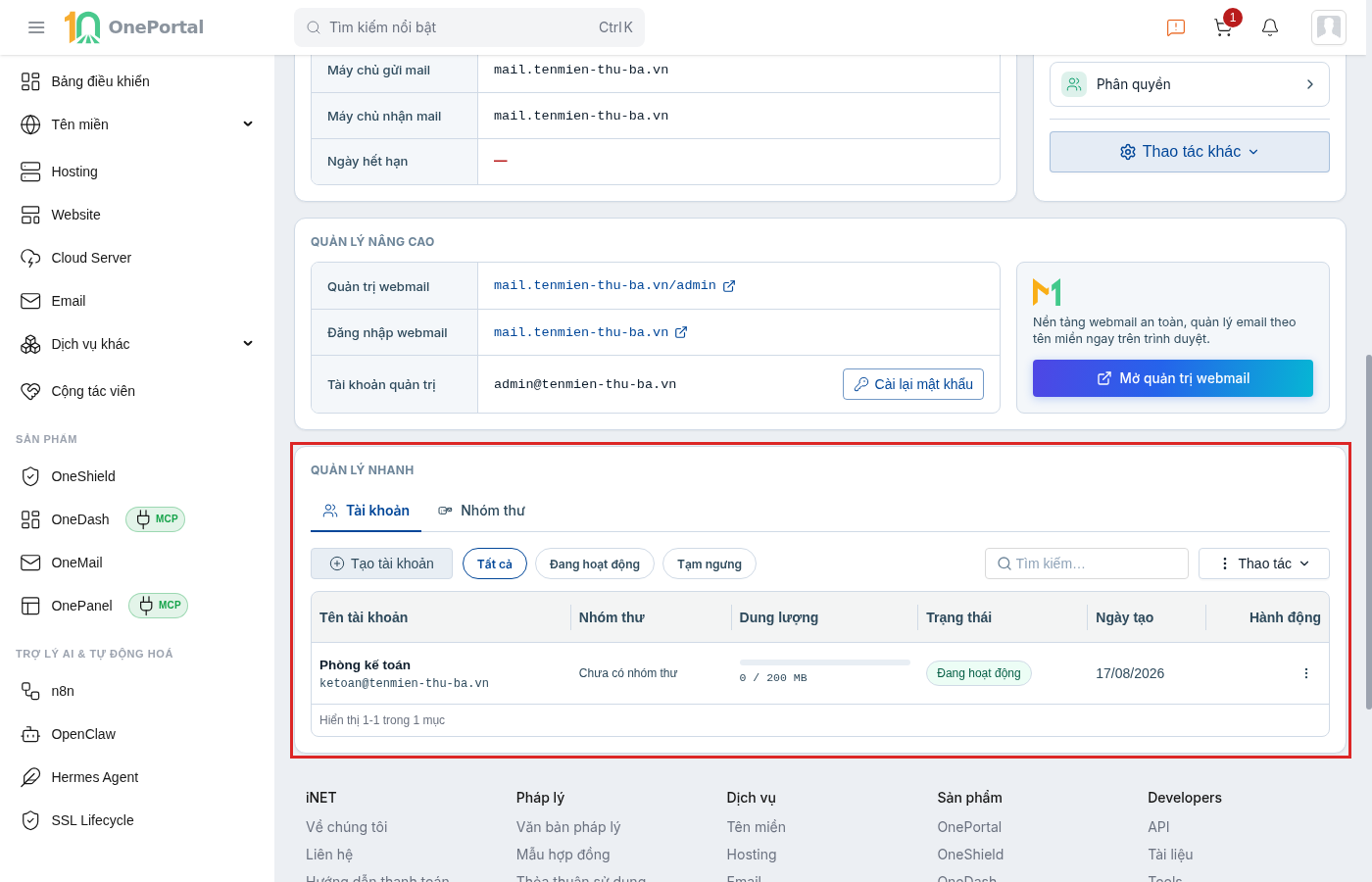Click the Đang hoạt động status badge in table
The image size is (1372, 882).
pos(979,673)
